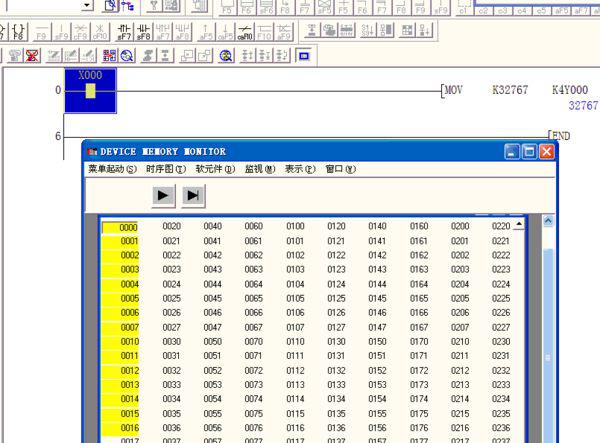Open the 表示(P) display menu

(x=300, y=169)
